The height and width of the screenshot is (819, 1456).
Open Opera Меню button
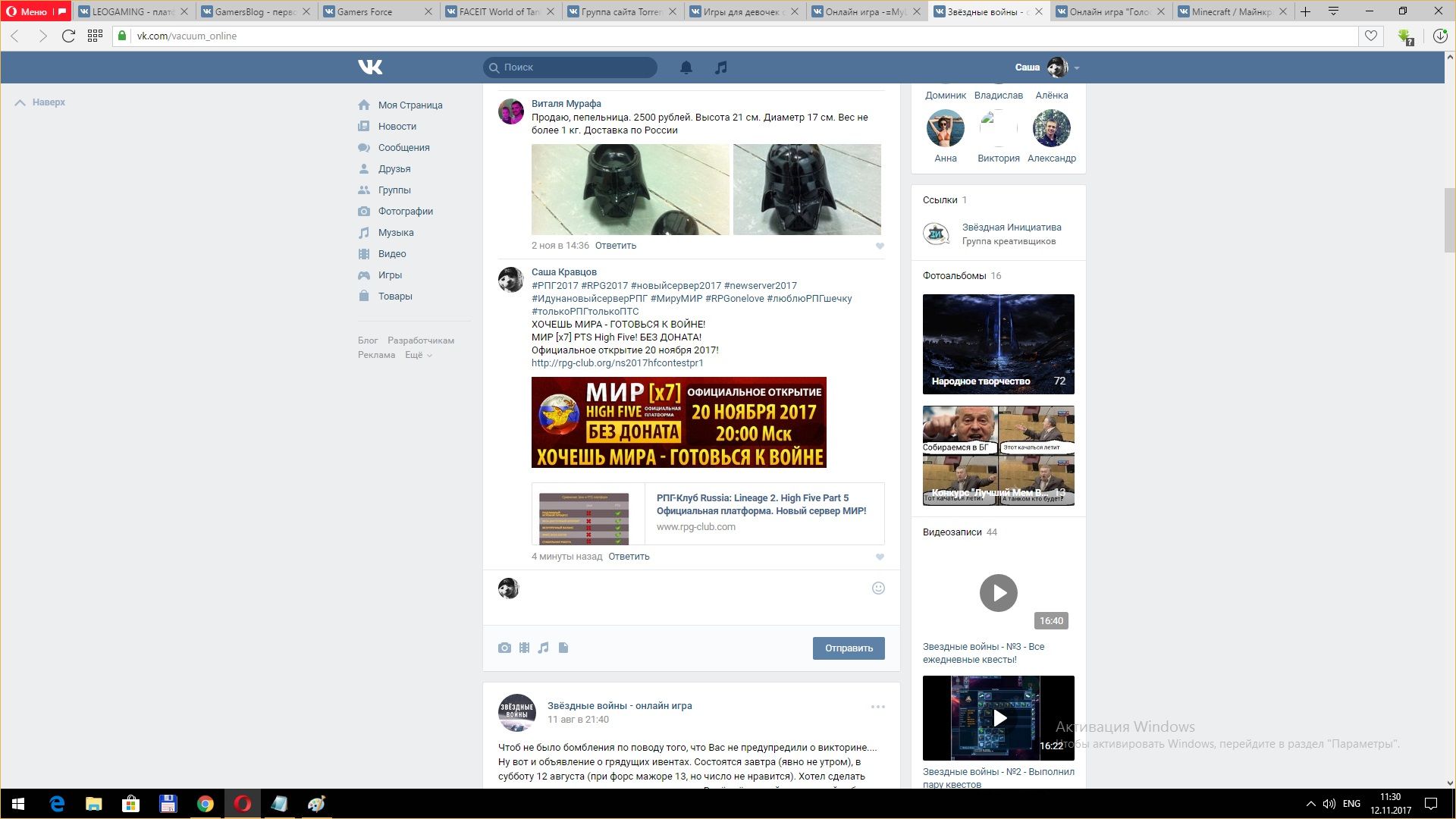36,11
